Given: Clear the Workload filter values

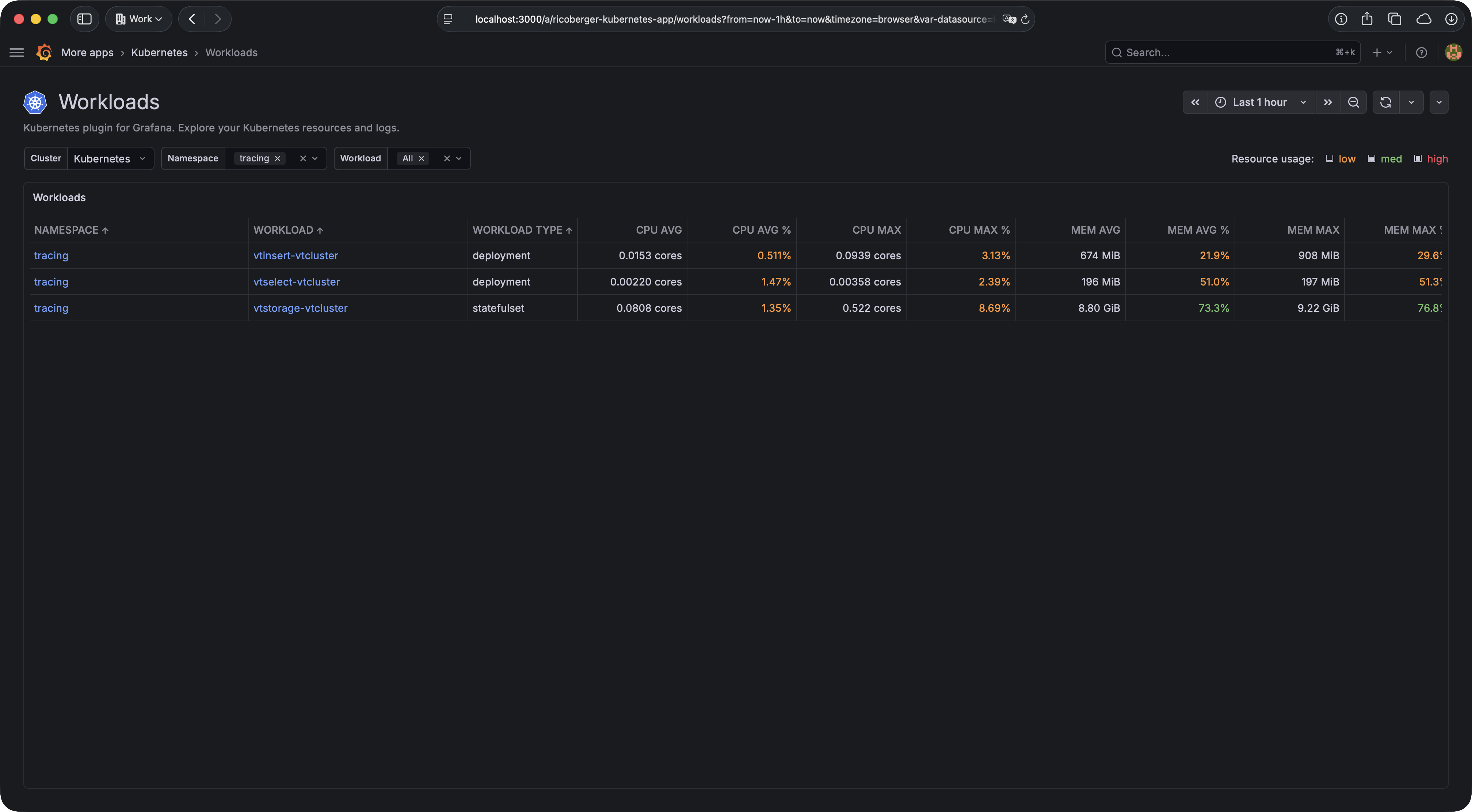Looking at the screenshot, I should tap(447, 158).
